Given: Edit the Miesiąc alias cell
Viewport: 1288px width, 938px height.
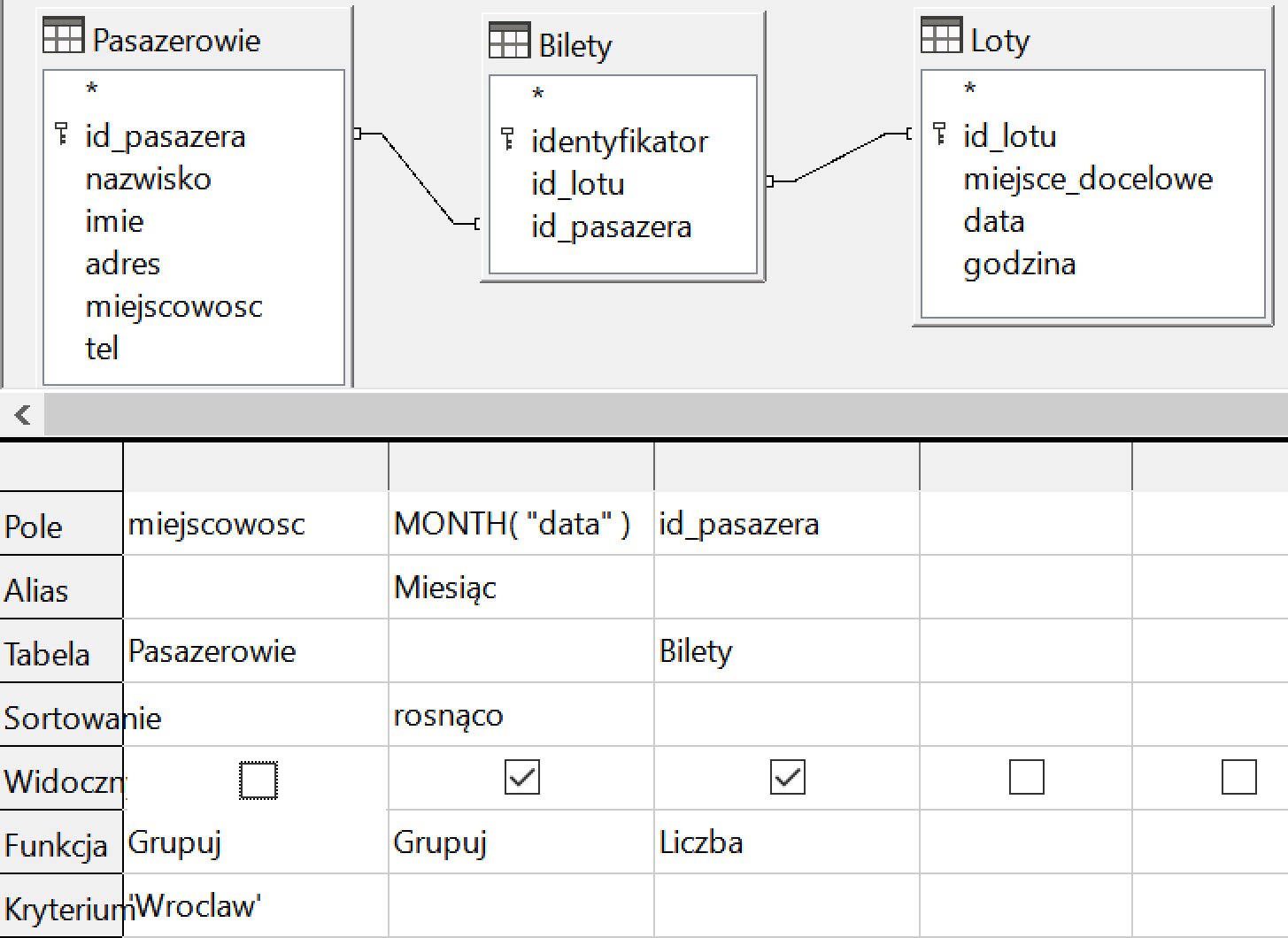Looking at the screenshot, I should (x=521, y=588).
